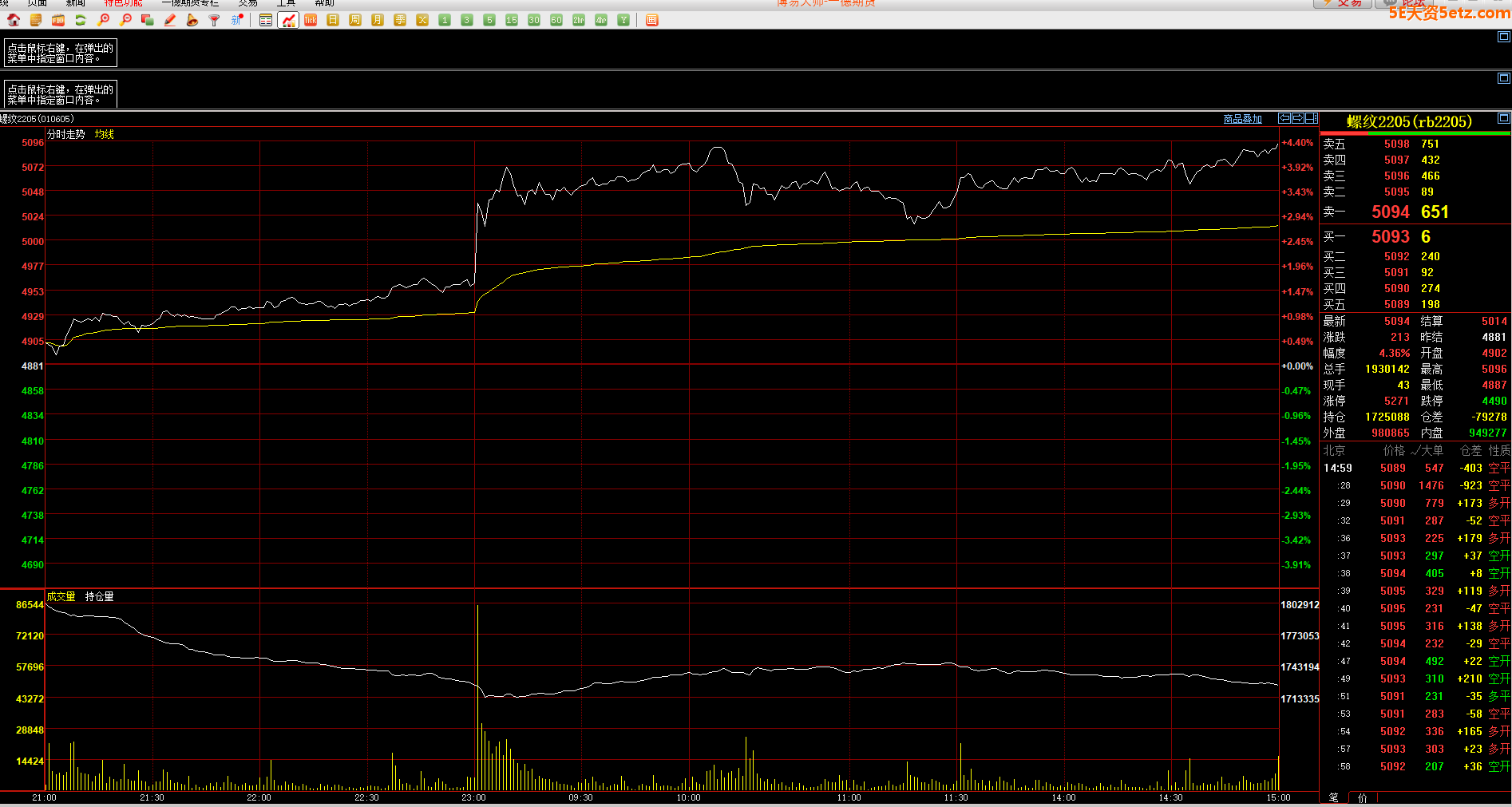Click the funnel filter icon
Viewport: 1512px width, 807px height.
pos(214,20)
